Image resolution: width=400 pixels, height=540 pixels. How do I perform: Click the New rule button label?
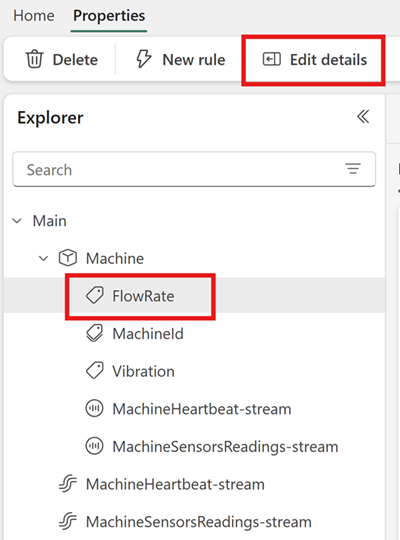click(194, 60)
